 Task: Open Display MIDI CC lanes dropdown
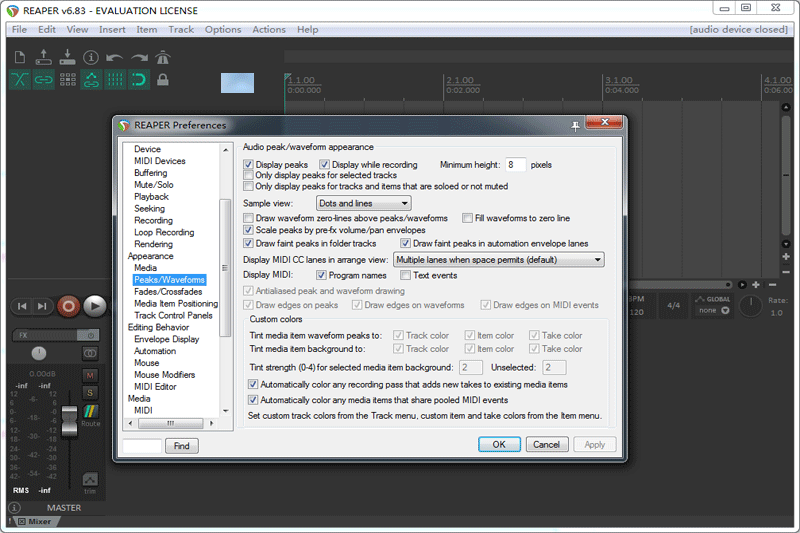point(499,260)
